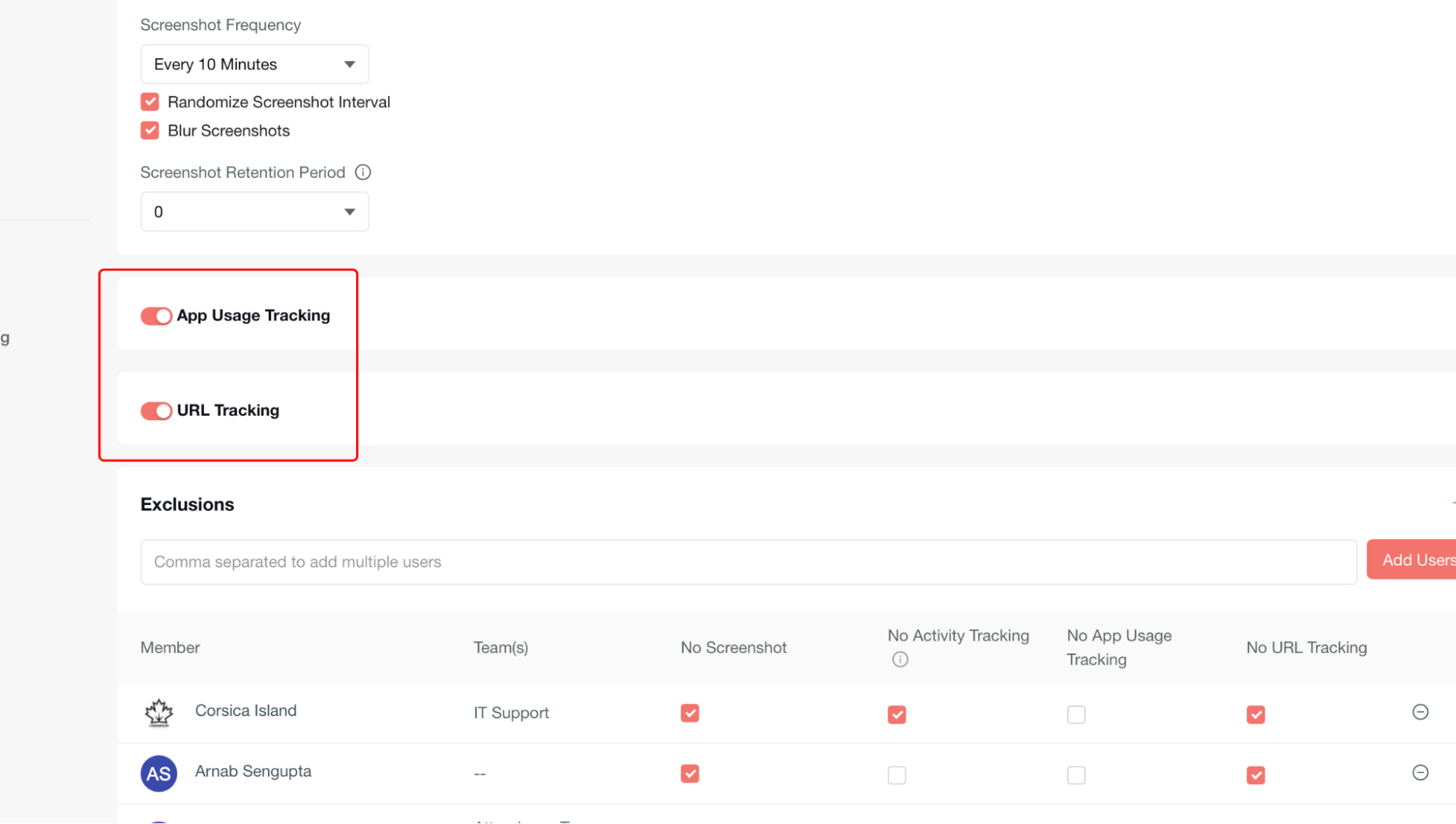
Task: Turn off URL Tracking toggle
Action: 156,411
